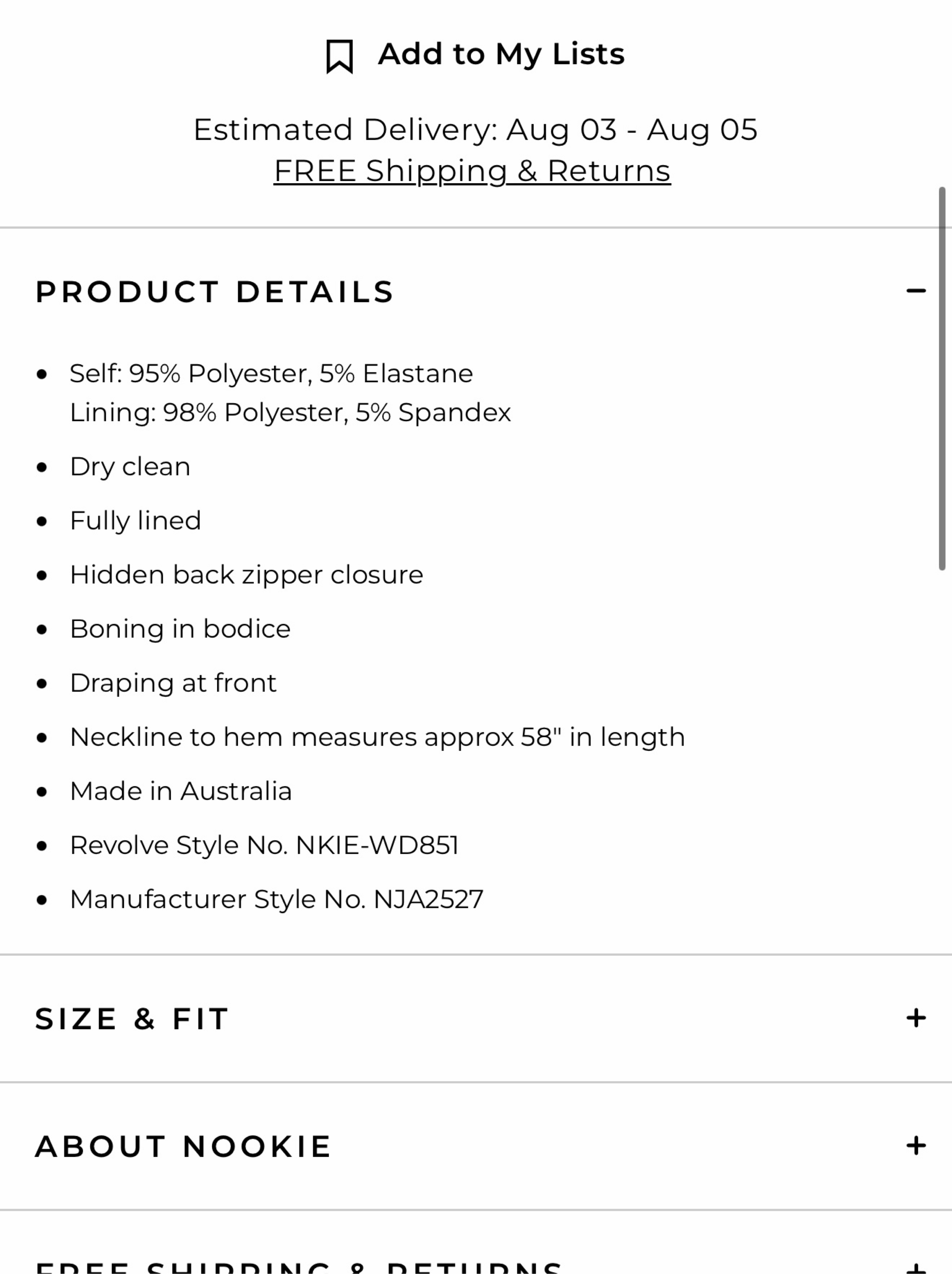Click the bookmark icon beside Add to My Lists

point(339,56)
